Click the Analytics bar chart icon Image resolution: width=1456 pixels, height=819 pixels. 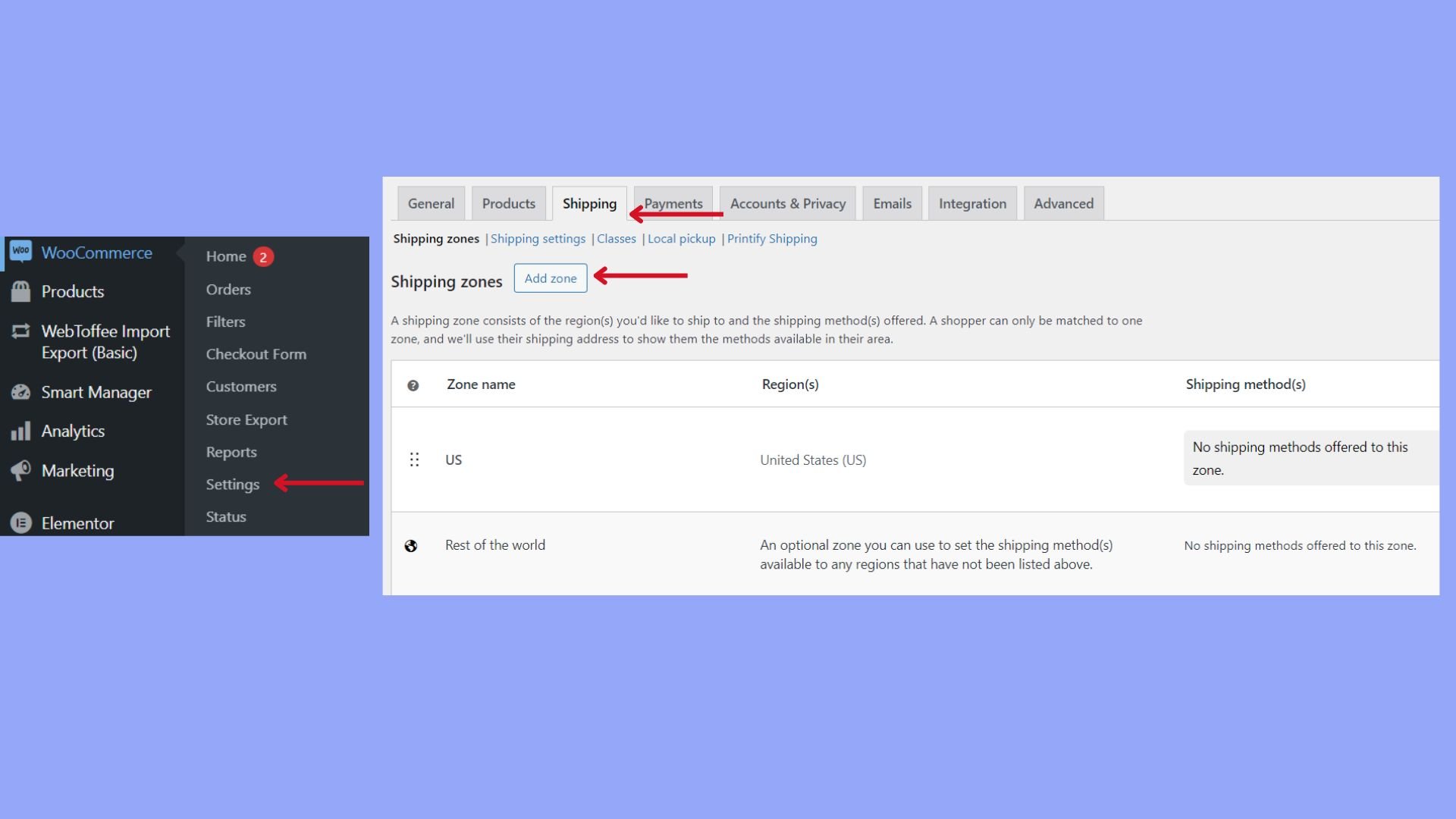click(20, 431)
